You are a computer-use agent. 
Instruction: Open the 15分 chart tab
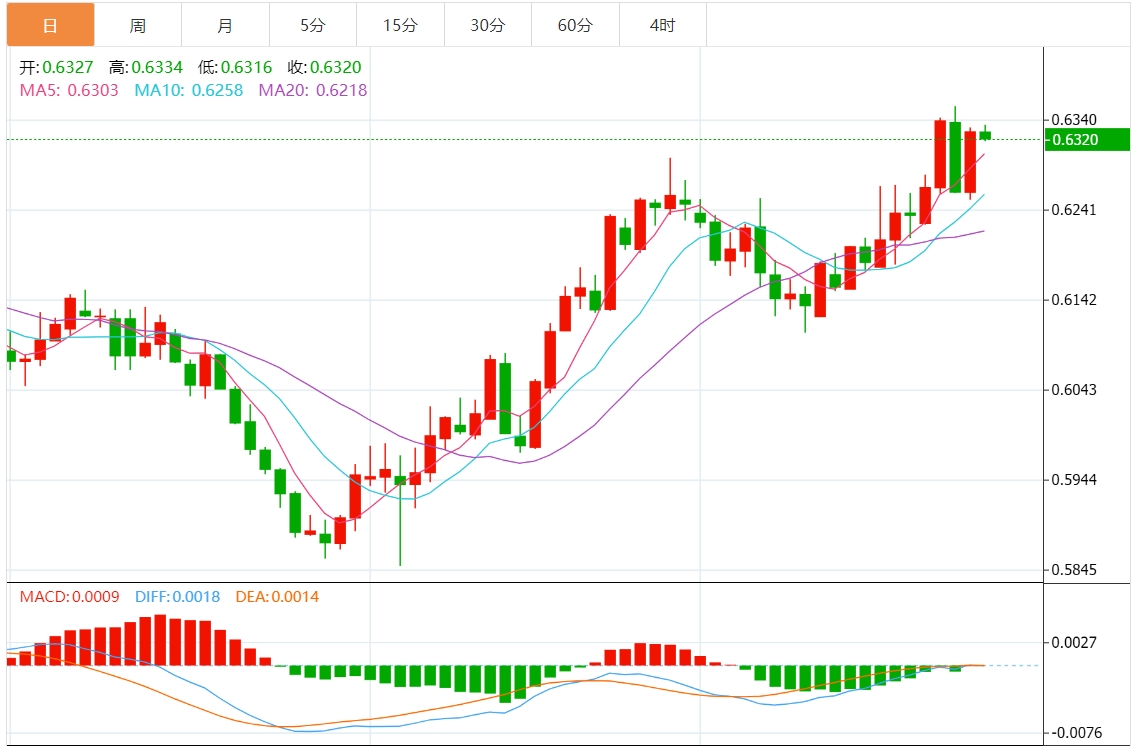400,25
